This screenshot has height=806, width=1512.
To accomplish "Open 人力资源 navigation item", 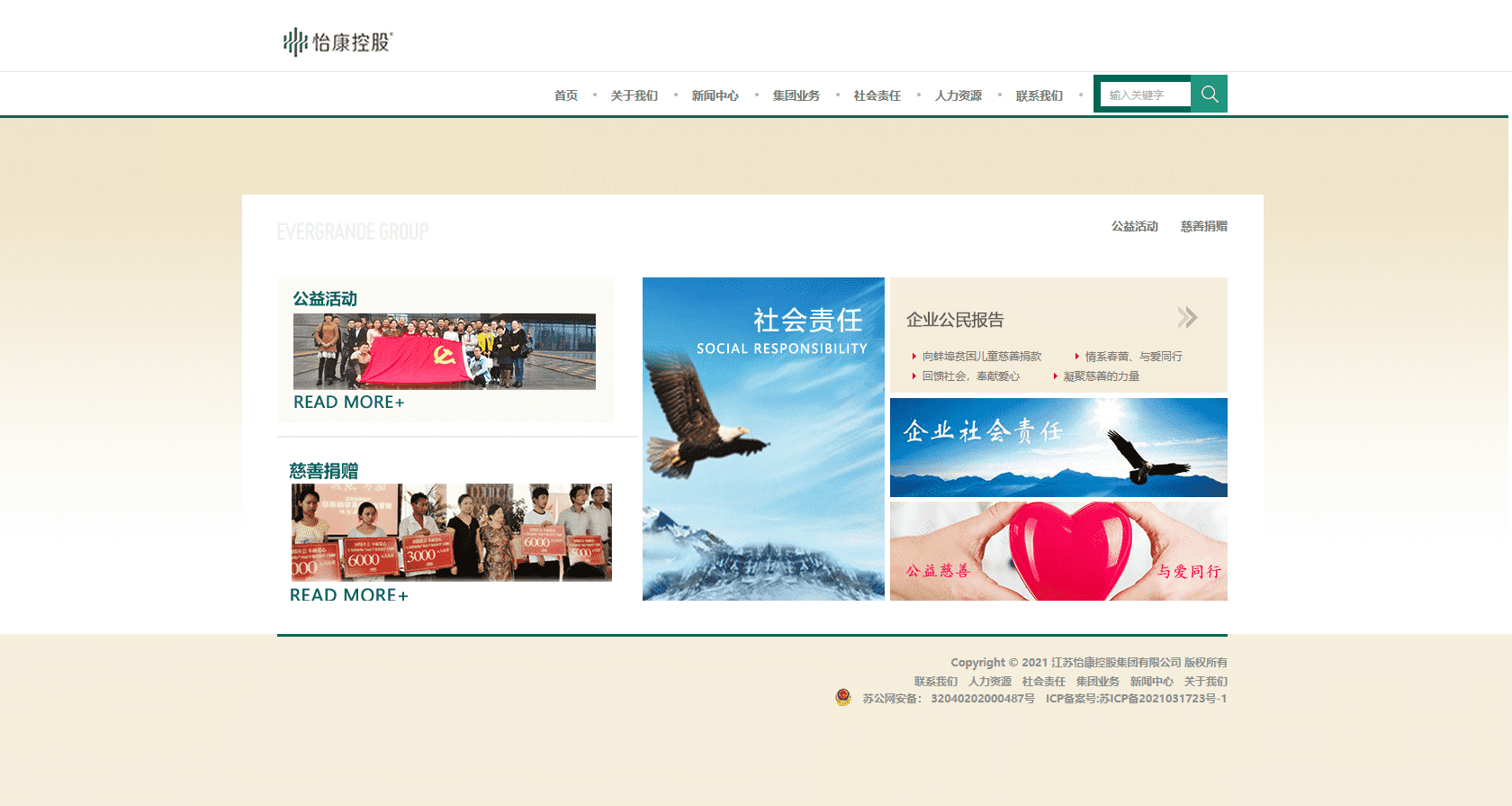I will pyautogui.click(x=958, y=95).
